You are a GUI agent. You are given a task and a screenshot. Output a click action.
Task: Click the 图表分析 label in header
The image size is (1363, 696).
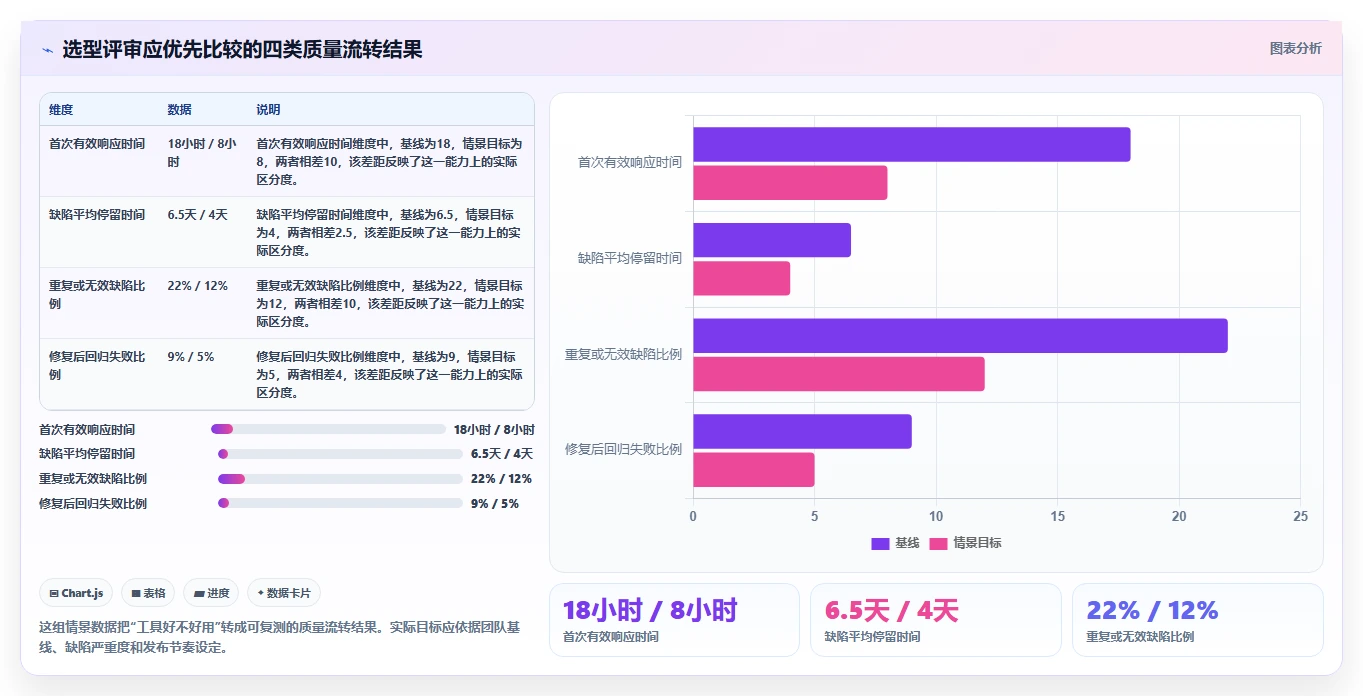pos(1295,48)
